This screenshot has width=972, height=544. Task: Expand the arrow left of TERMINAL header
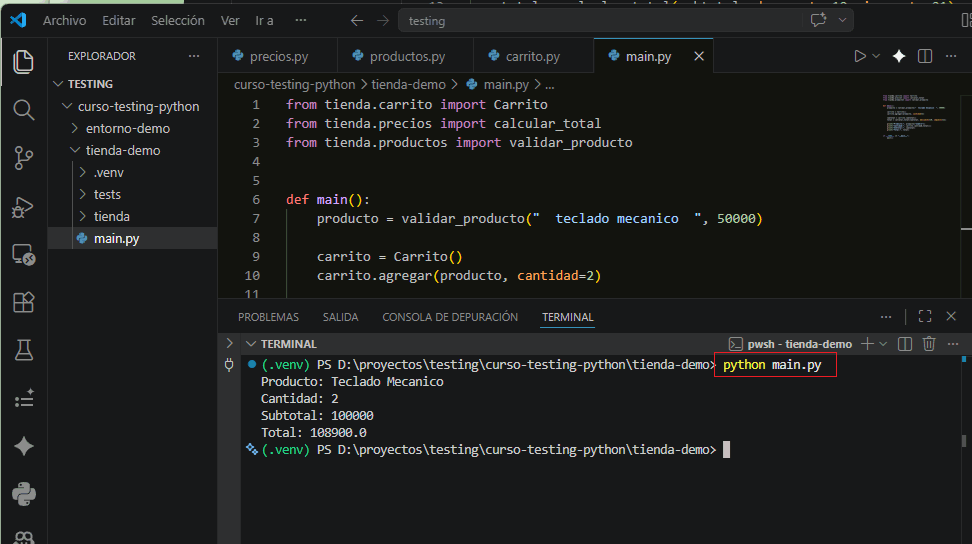point(229,343)
